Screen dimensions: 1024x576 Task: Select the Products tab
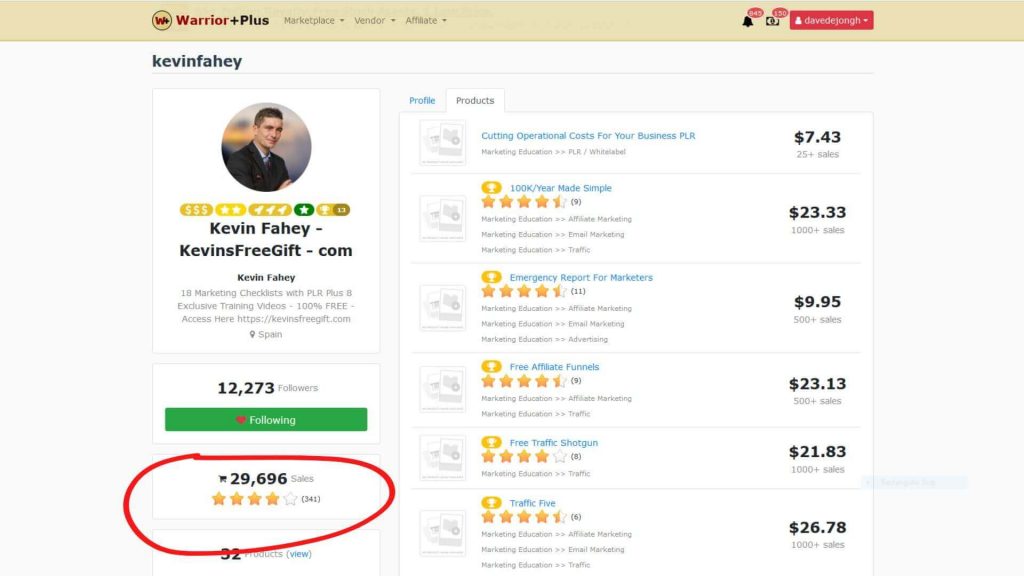tap(475, 101)
